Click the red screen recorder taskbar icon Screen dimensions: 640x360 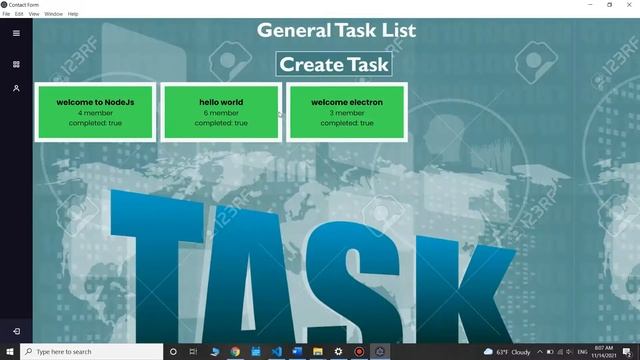pos(359,352)
